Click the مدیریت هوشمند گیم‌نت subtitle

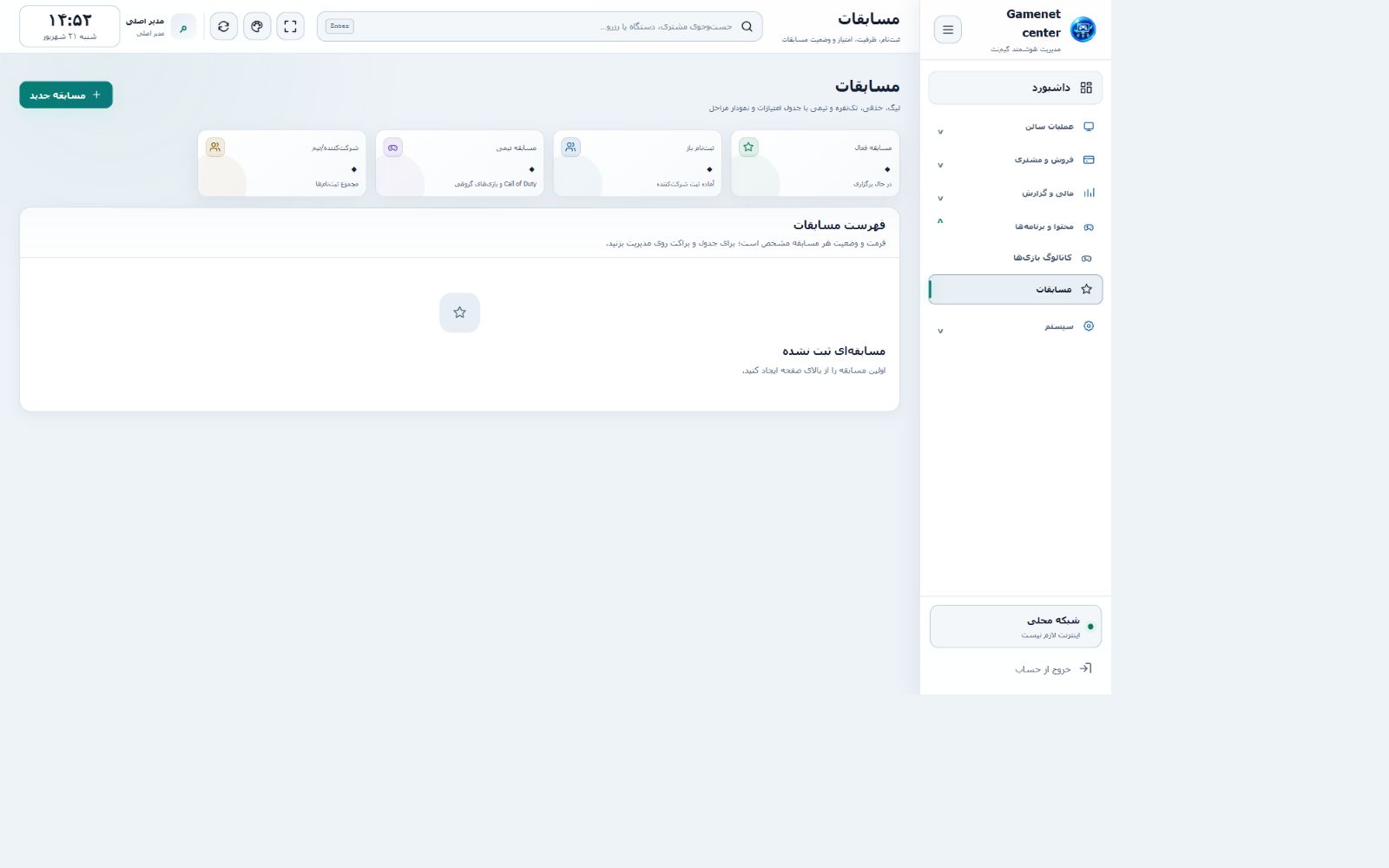[x=1025, y=49]
